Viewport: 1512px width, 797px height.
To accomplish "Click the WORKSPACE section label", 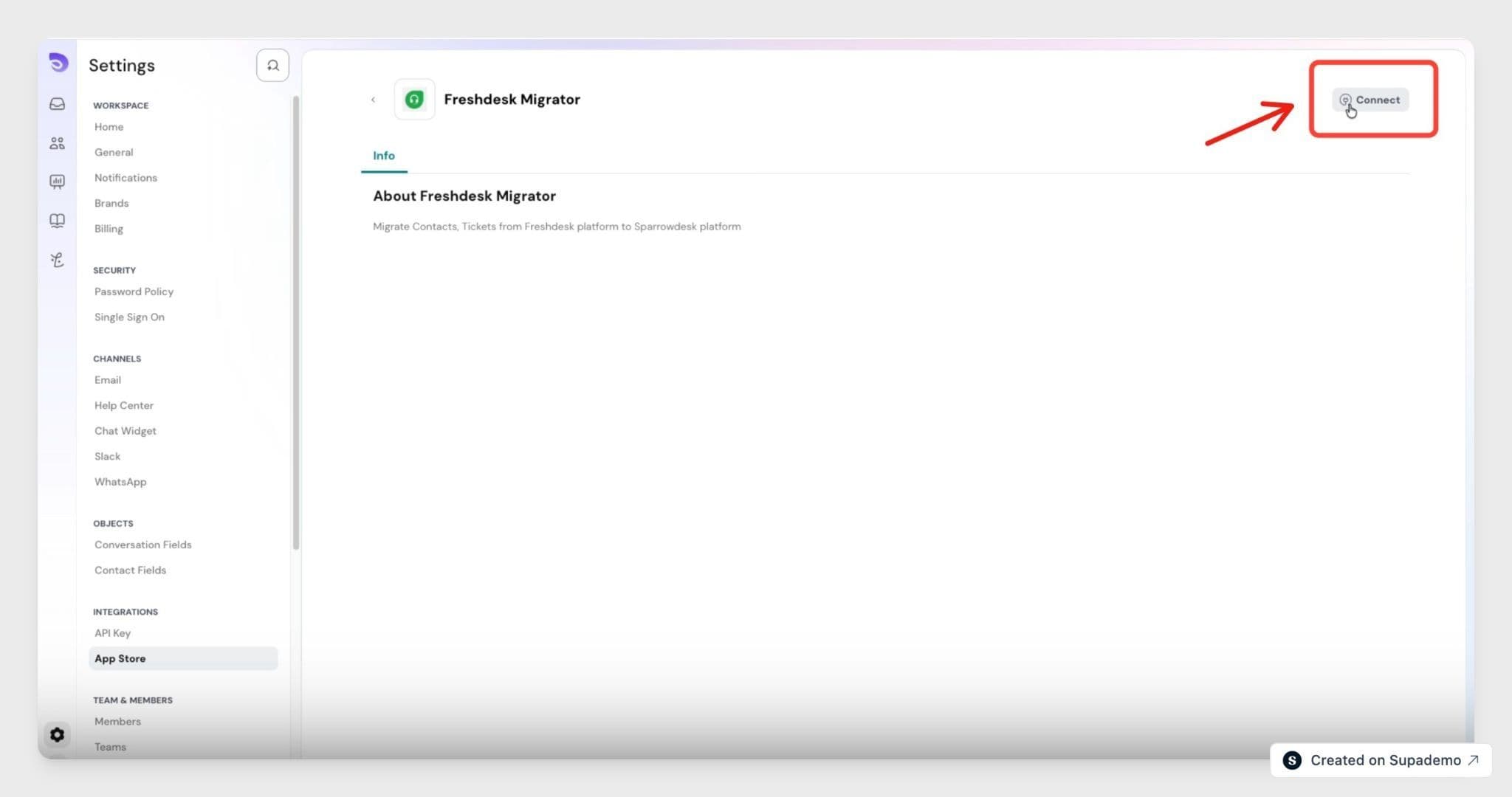I will [120, 106].
